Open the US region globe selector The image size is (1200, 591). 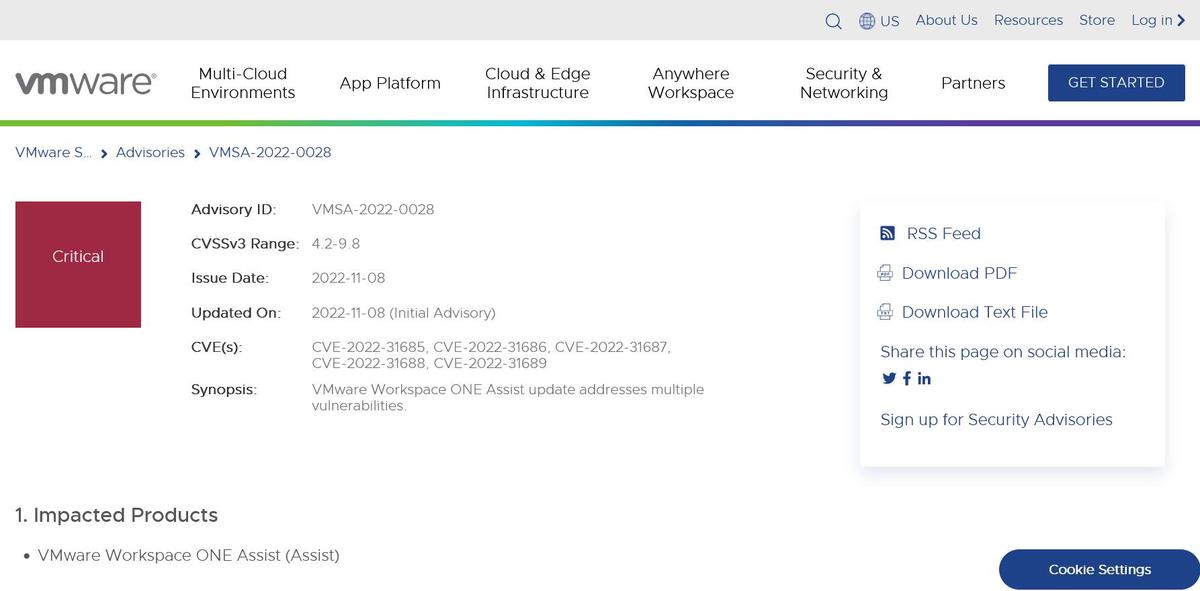tap(879, 21)
